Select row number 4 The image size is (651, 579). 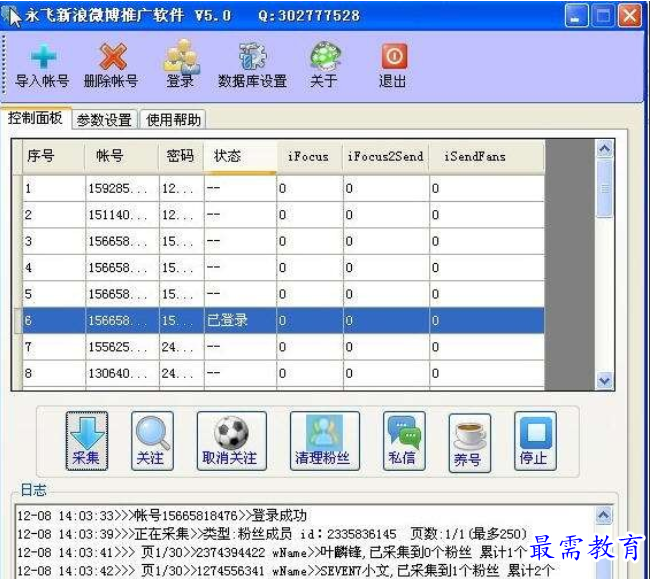click(x=283, y=268)
